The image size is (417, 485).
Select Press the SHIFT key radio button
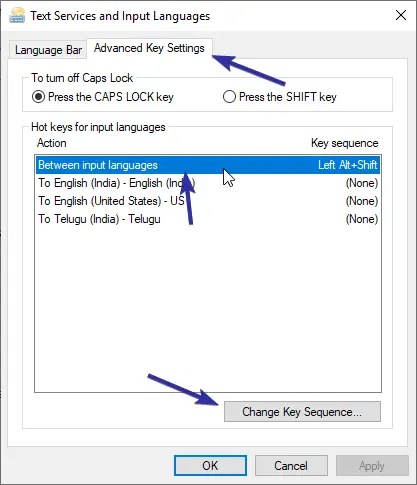tap(229, 97)
